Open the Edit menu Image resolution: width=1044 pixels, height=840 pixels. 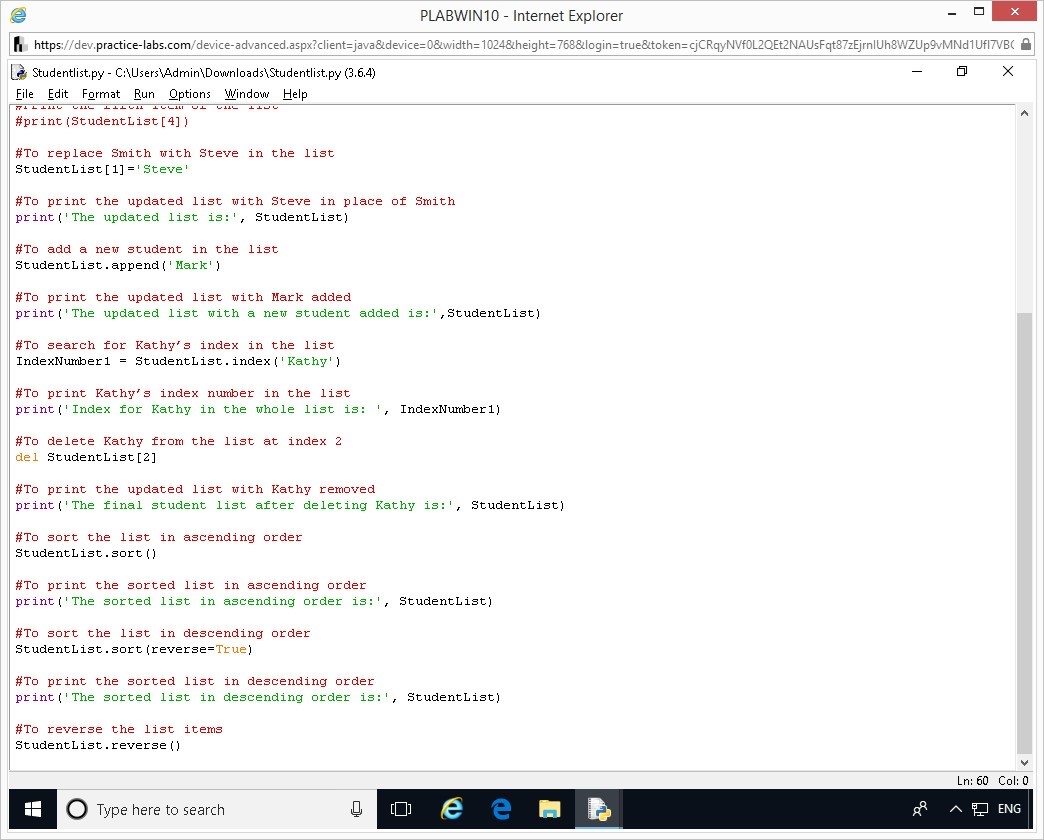58,94
